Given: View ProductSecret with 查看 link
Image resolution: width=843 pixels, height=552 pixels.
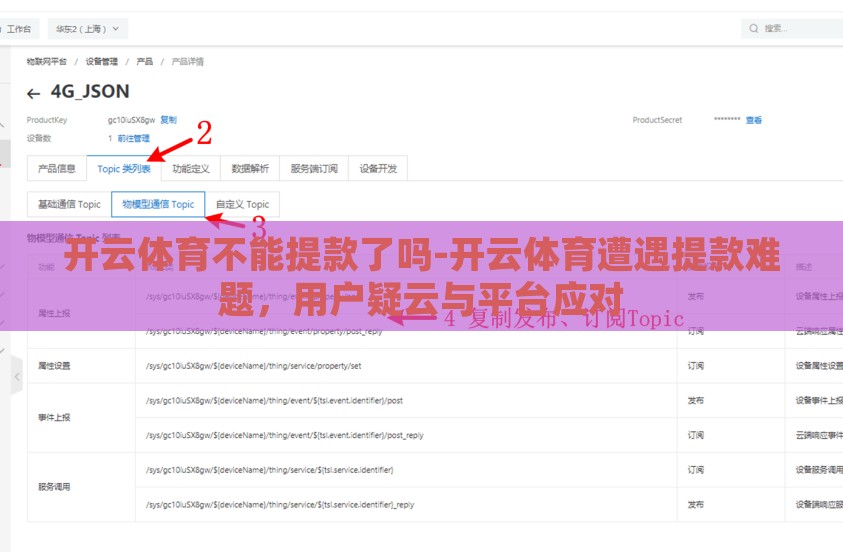Looking at the screenshot, I should pos(754,119).
